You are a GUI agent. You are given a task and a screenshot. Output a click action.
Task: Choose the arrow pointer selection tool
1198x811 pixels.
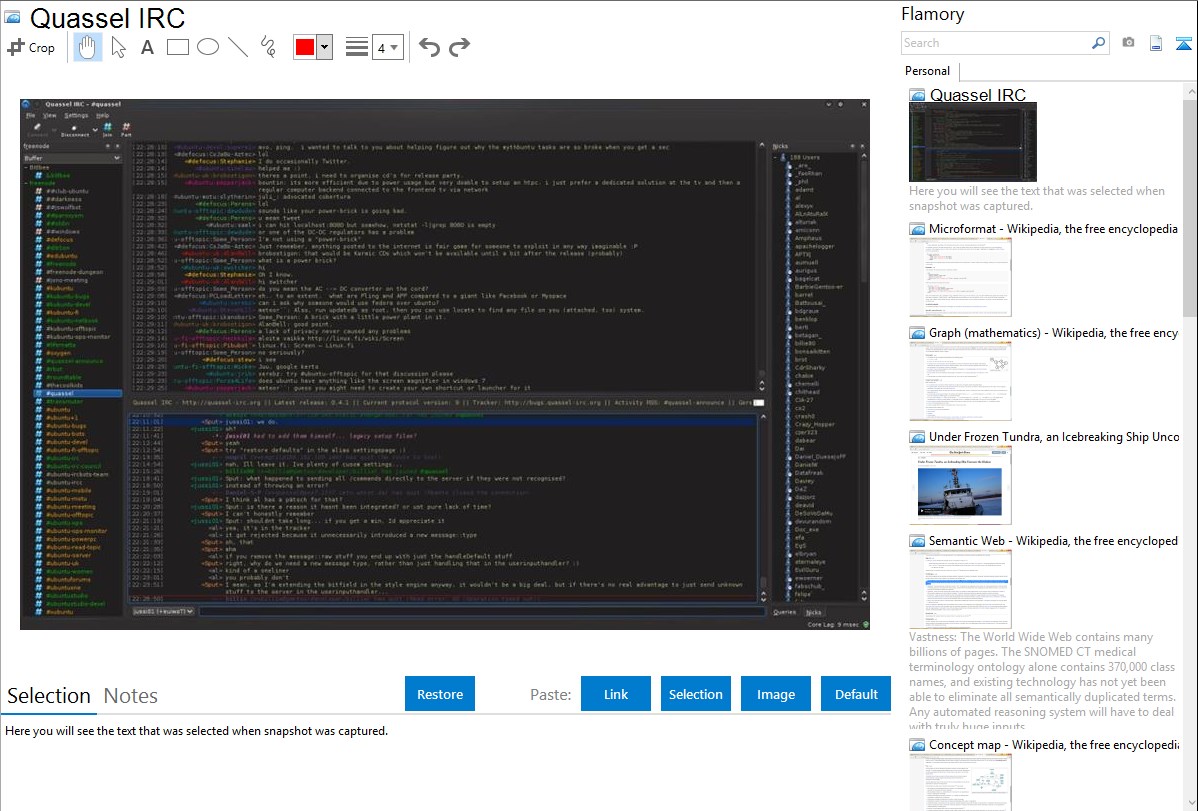pyautogui.click(x=118, y=47)
